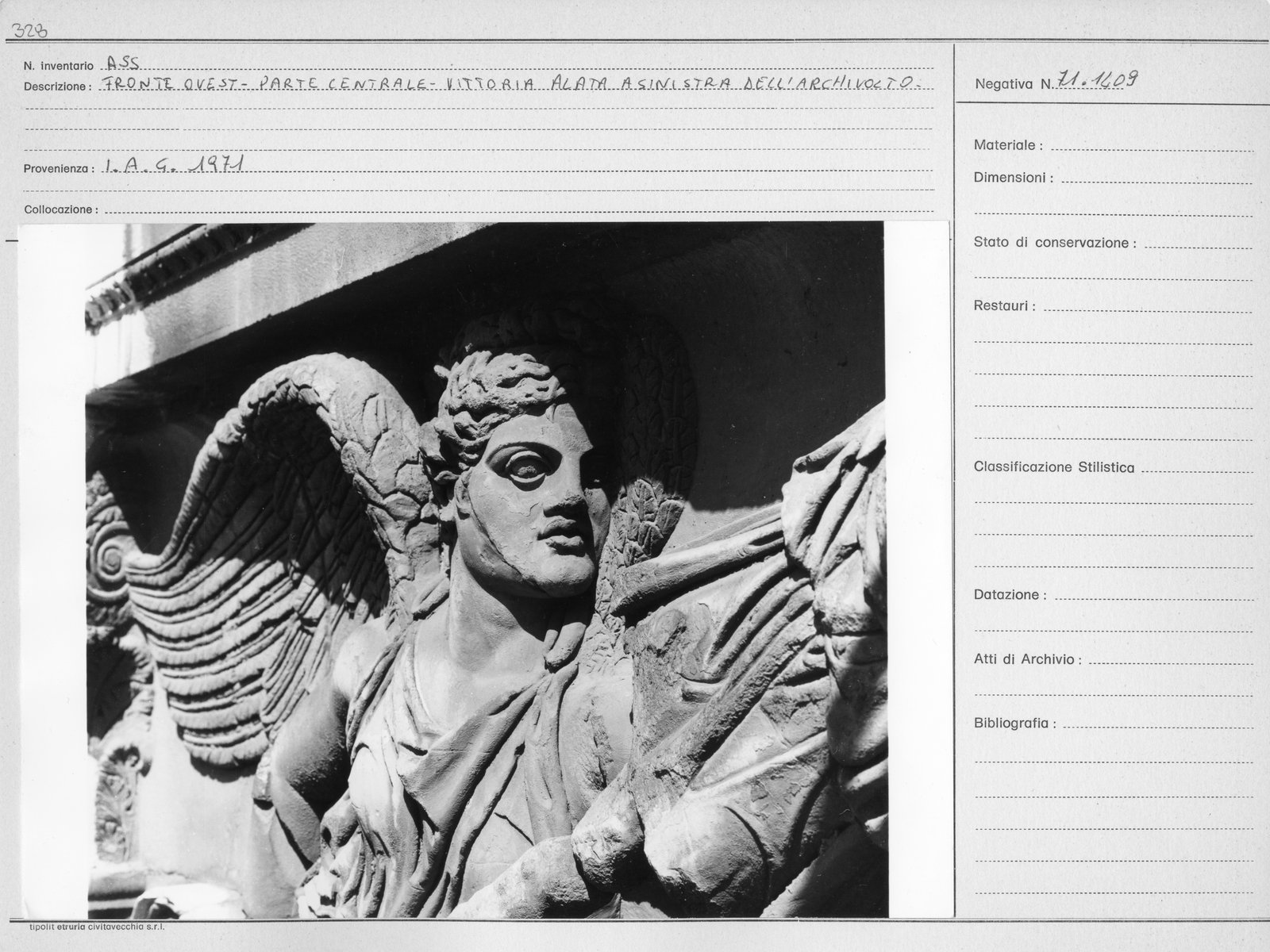The width and height of the screenshot is (1270, 952).
Task: Select the handwritten provenance 'I.A.G. 1971'
Action: coord(174,164)
